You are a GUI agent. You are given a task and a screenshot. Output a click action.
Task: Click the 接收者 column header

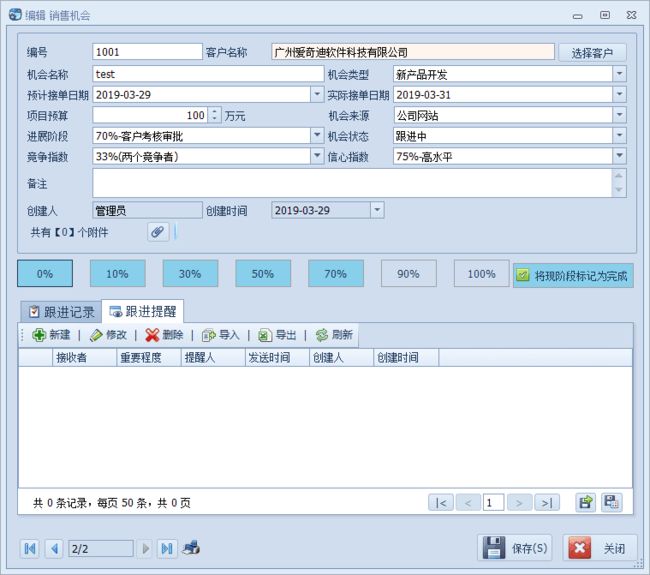point(84,357)
